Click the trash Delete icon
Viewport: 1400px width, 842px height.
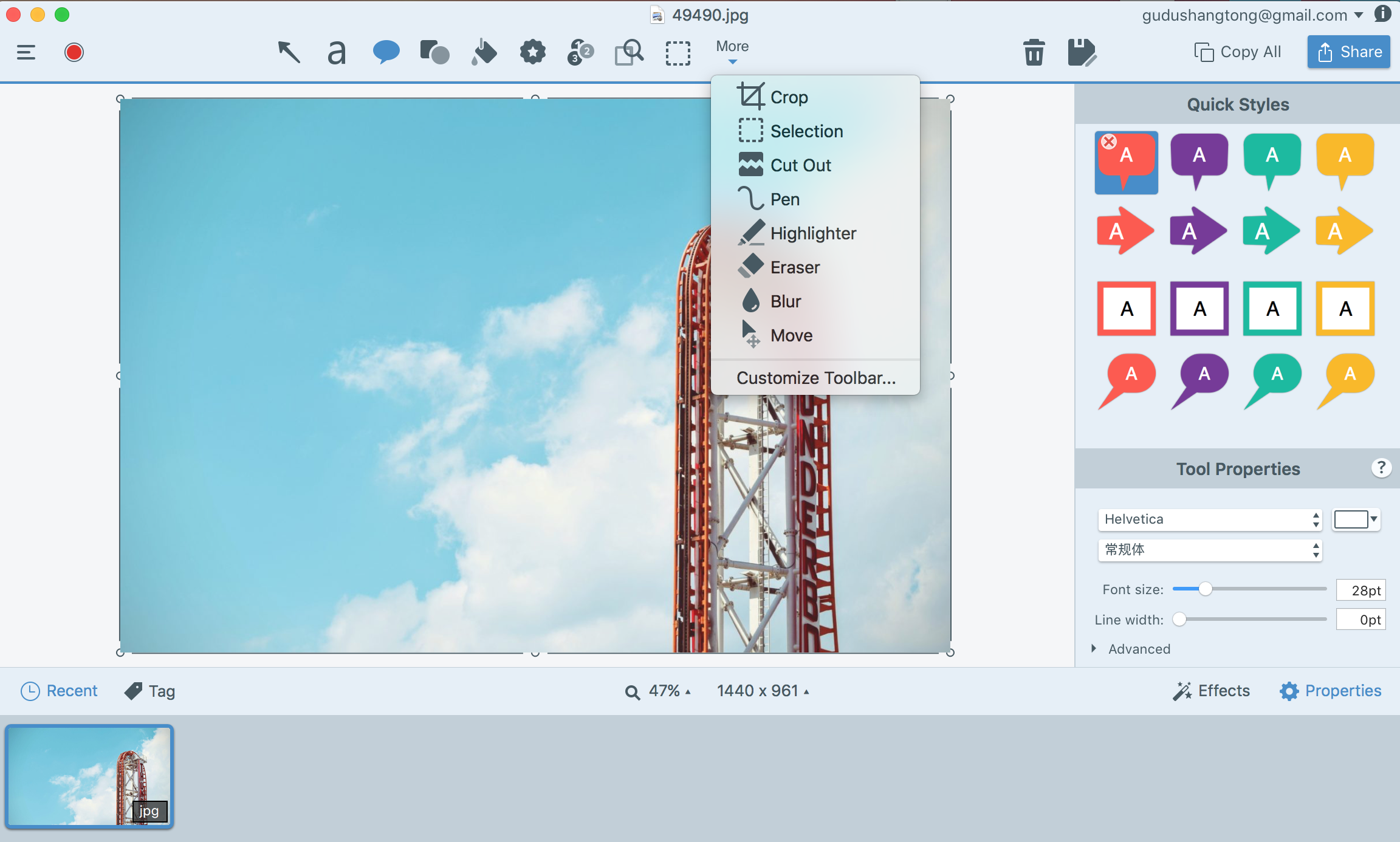tap(1034, 52)
